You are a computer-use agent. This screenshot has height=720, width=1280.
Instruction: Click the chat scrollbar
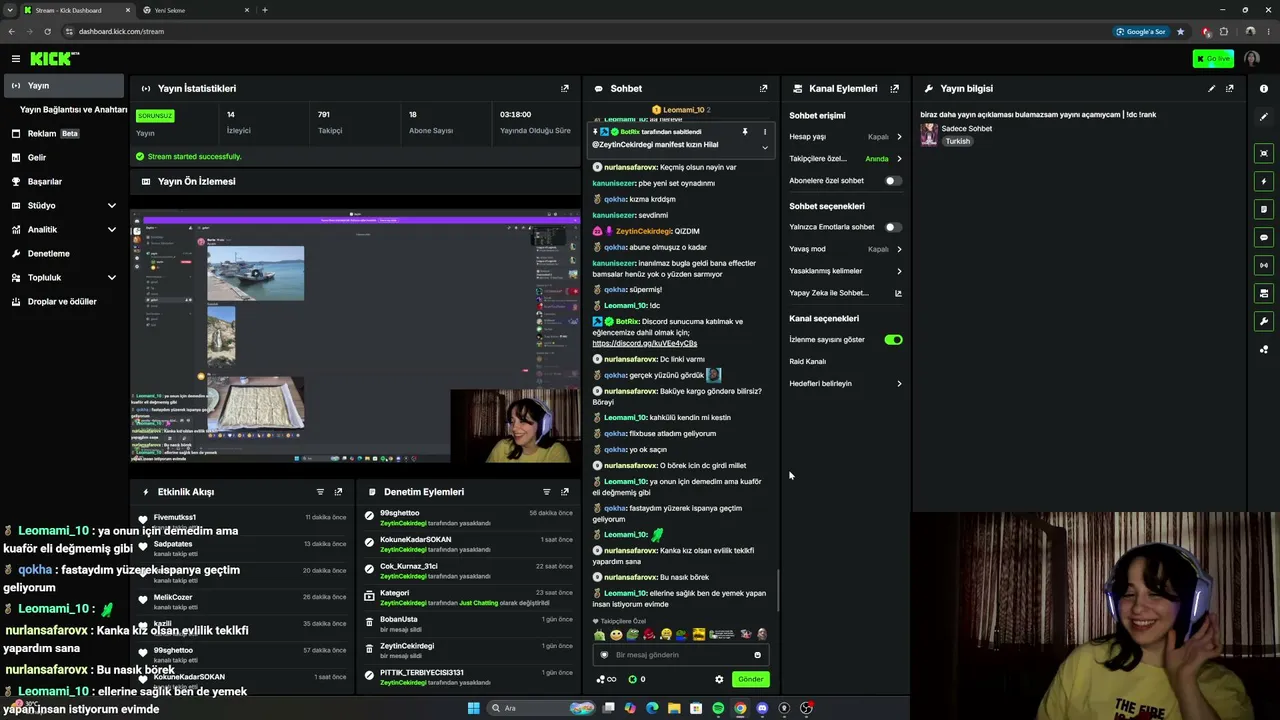pyautogui.click(x=778, y=590)
